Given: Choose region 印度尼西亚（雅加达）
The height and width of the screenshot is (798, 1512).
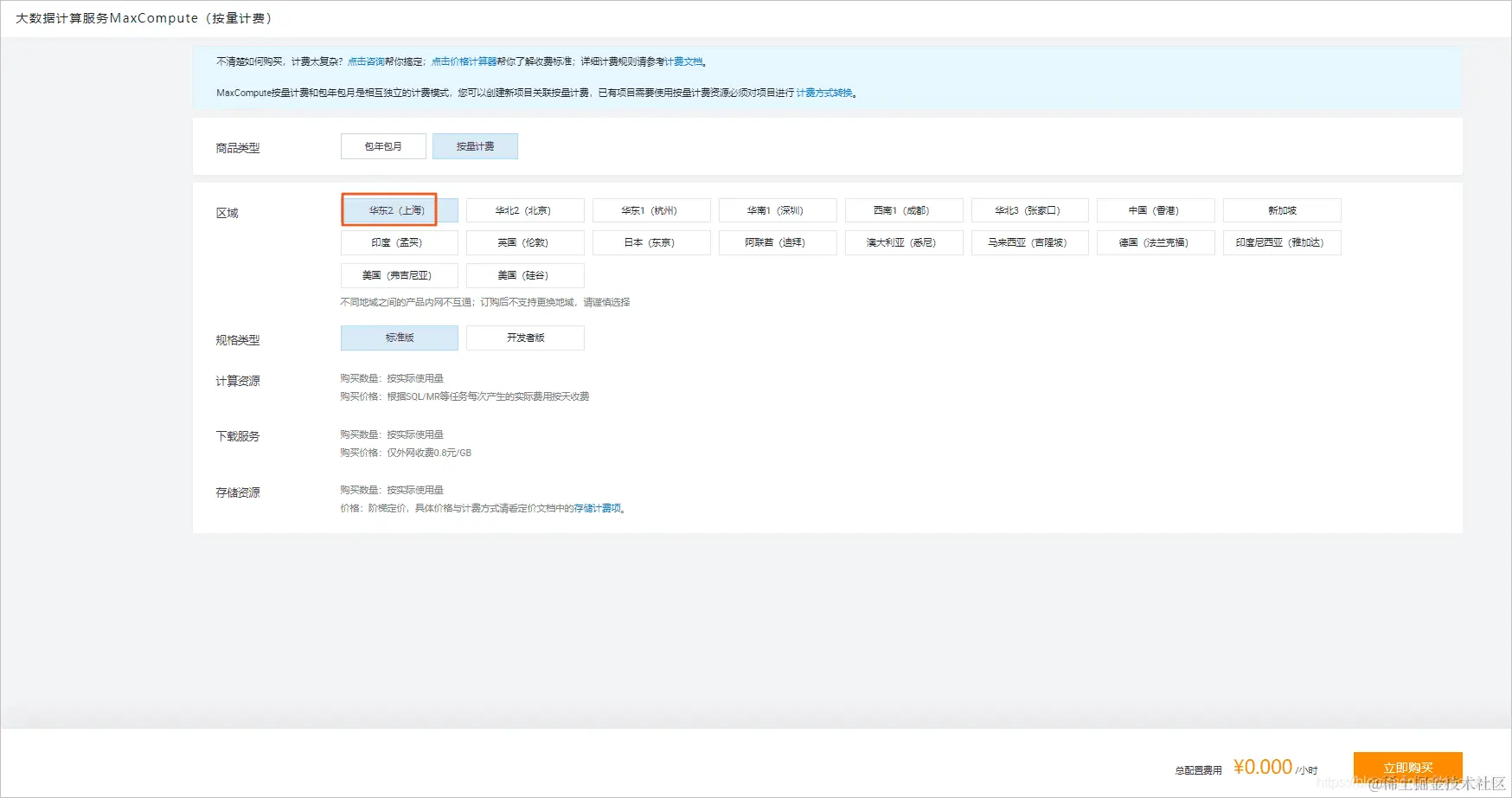Looking at the screenshot, I should click(x=1282, y=242).
